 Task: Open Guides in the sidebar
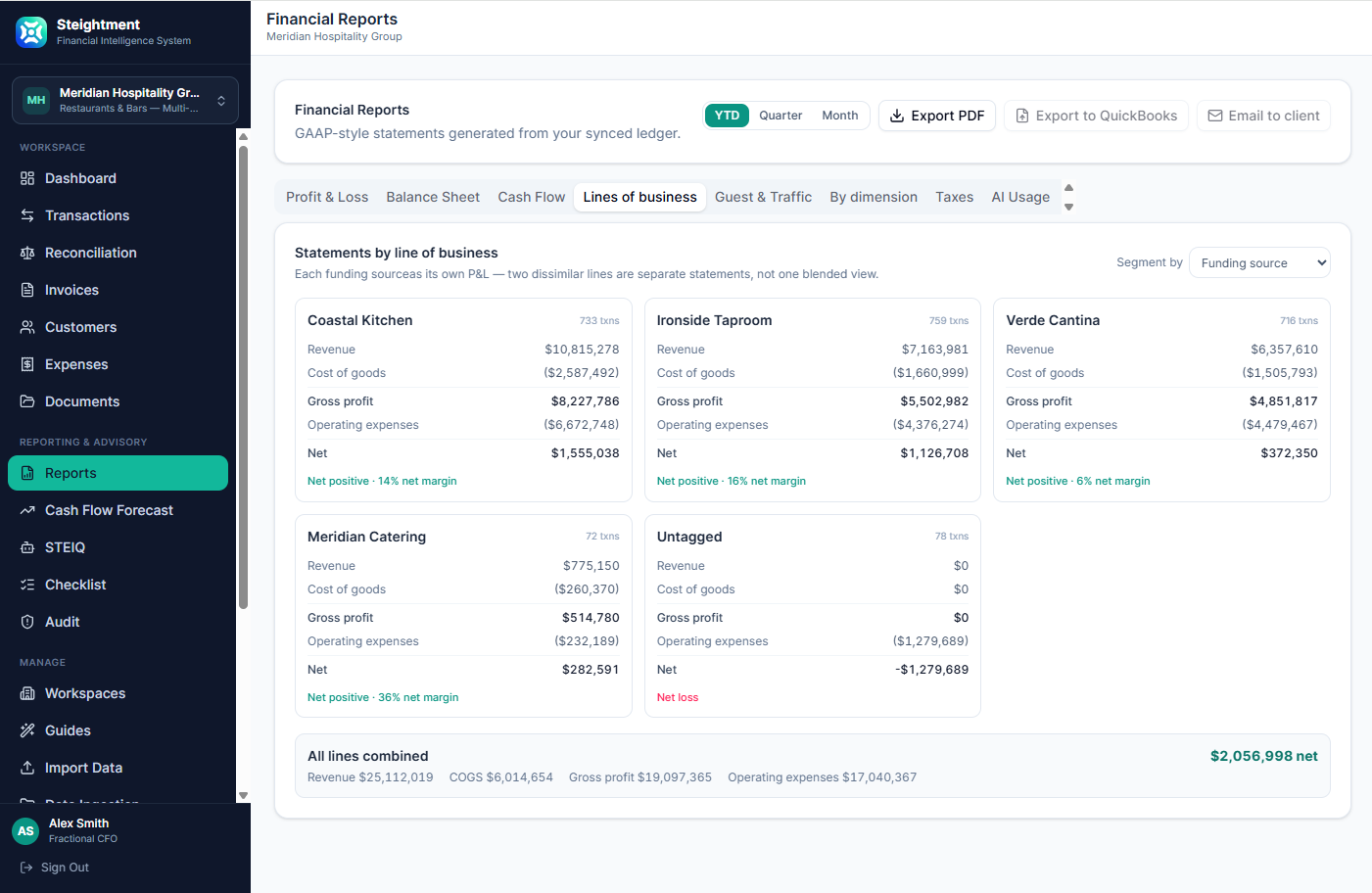pos(118,730)
